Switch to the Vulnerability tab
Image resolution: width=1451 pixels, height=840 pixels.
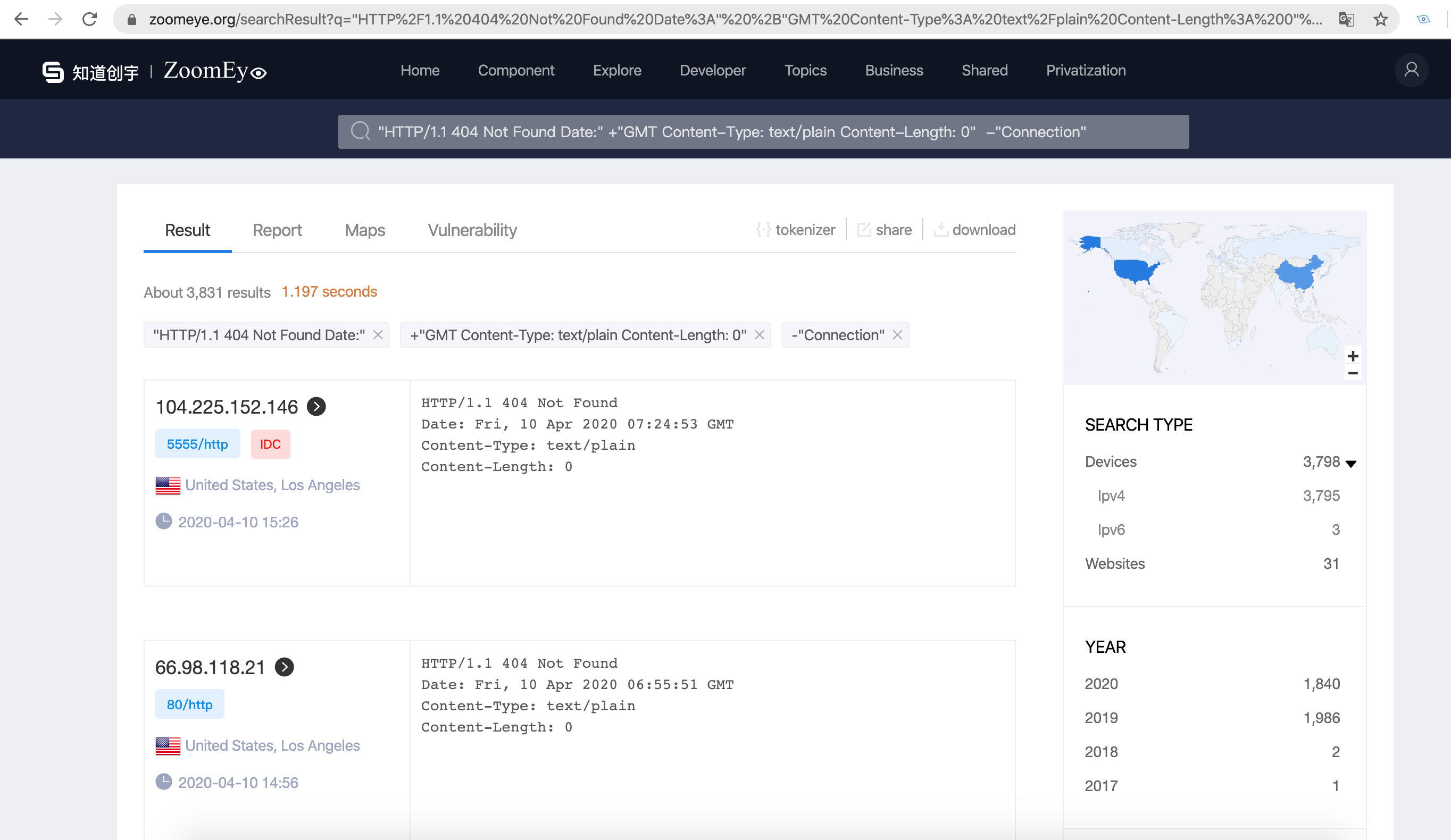pos(472,230)
